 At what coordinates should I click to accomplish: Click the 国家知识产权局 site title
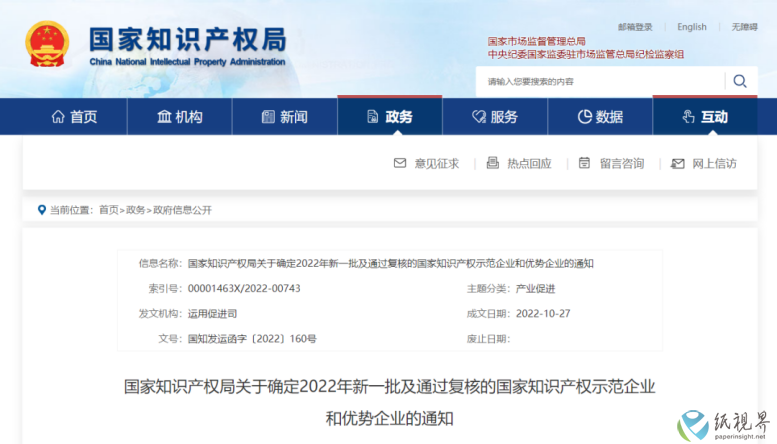(x=187, y=40)
